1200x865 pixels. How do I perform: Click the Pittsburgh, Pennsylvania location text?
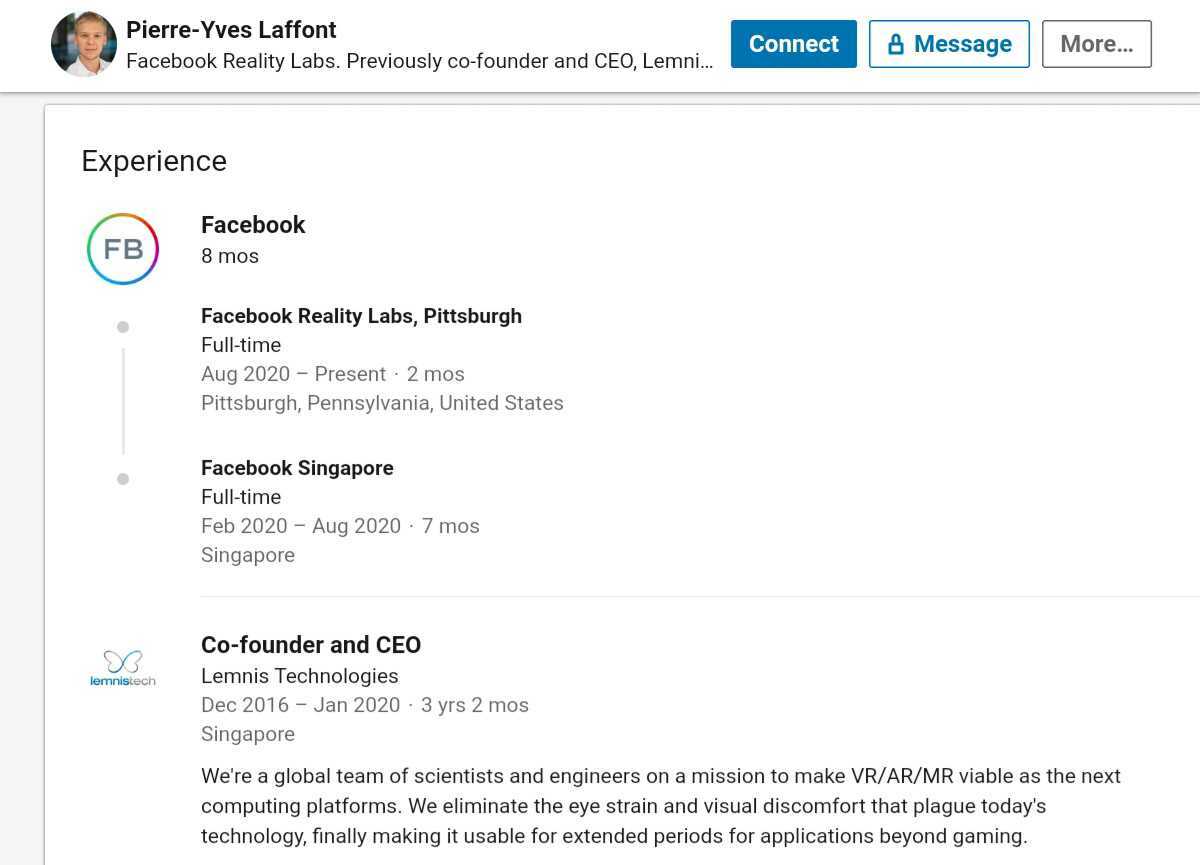click(x=382, y=403)
